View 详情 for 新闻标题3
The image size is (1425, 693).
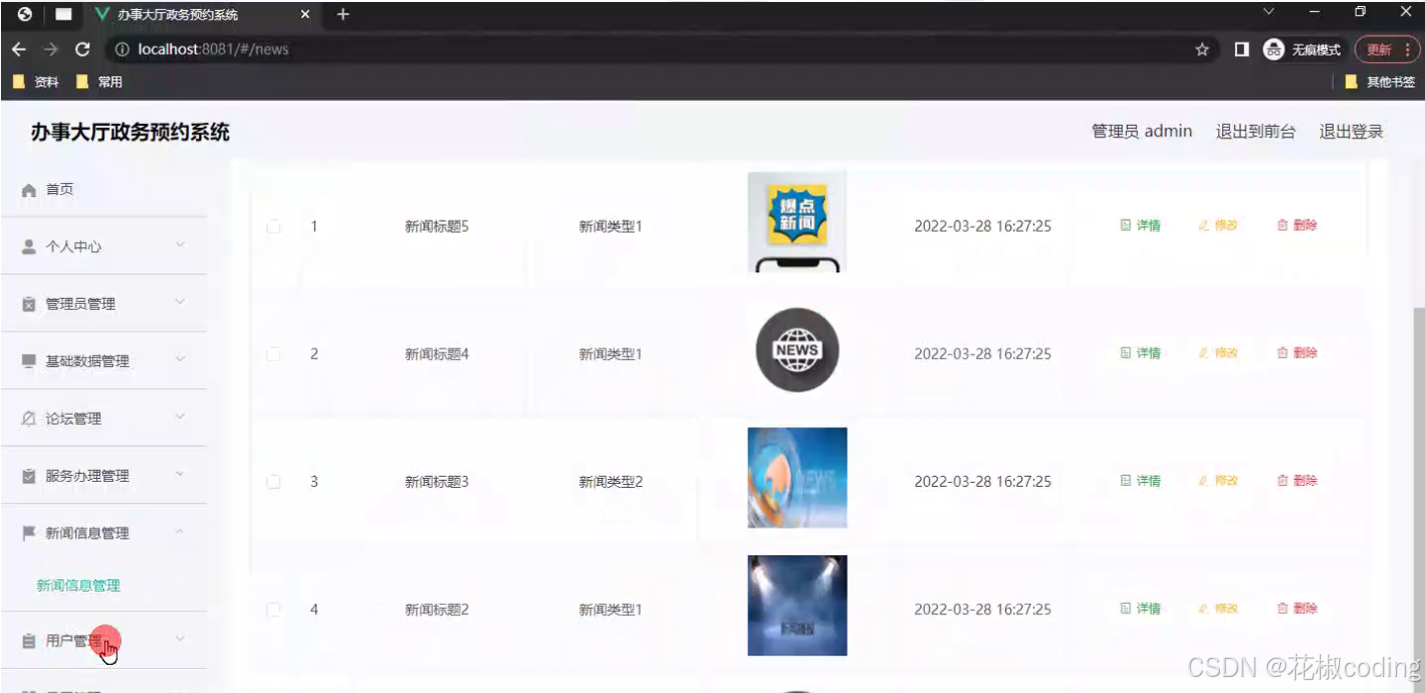tap(1140, 481)
